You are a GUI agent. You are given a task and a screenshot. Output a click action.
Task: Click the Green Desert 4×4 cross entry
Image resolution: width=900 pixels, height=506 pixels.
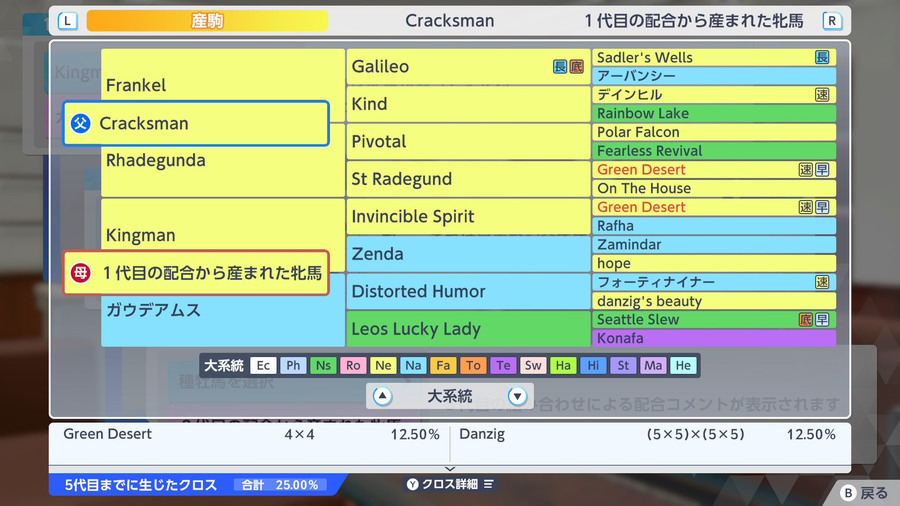point(251,434)
